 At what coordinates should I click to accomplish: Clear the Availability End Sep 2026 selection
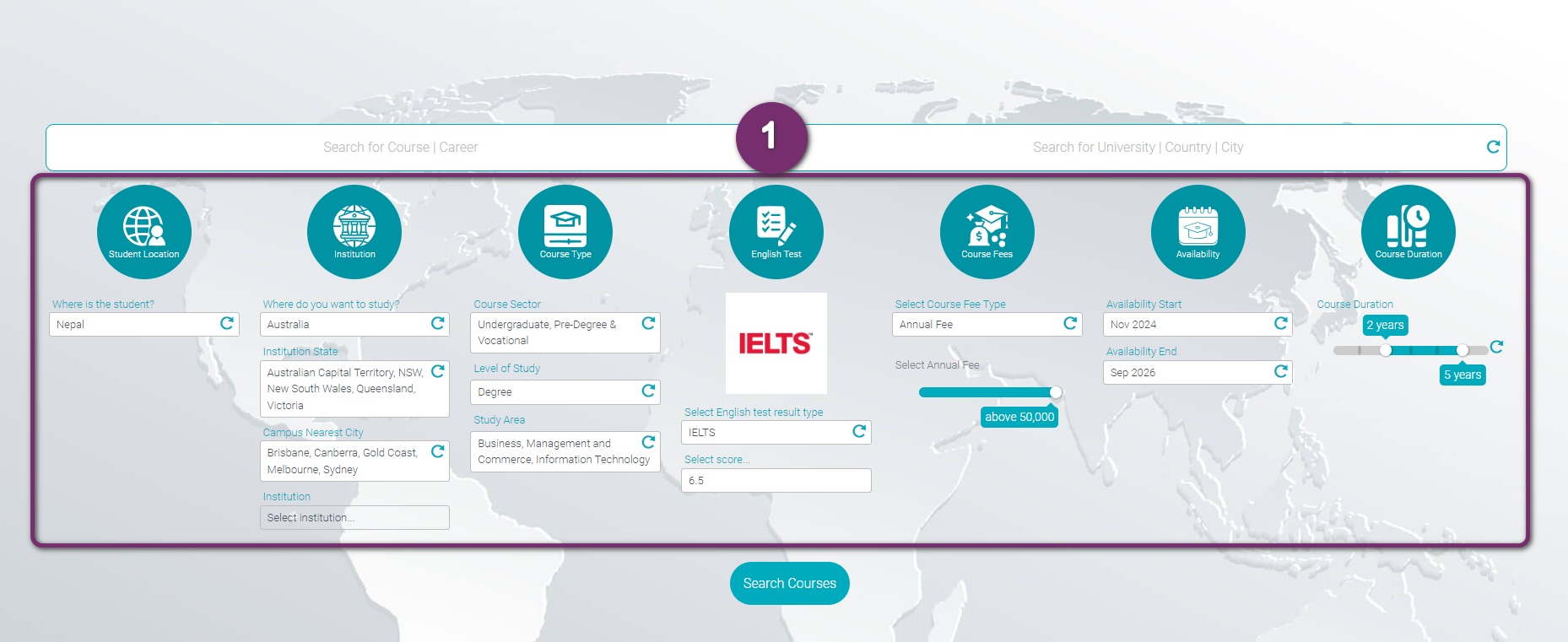pos(1280,371)
